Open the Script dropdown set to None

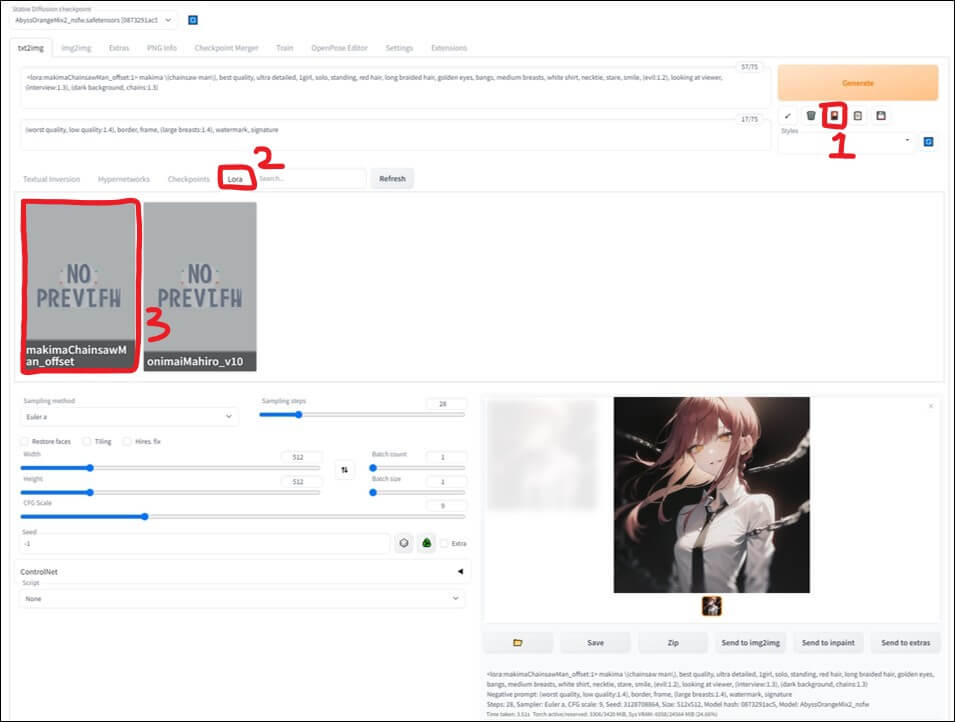tap(240, 598)
